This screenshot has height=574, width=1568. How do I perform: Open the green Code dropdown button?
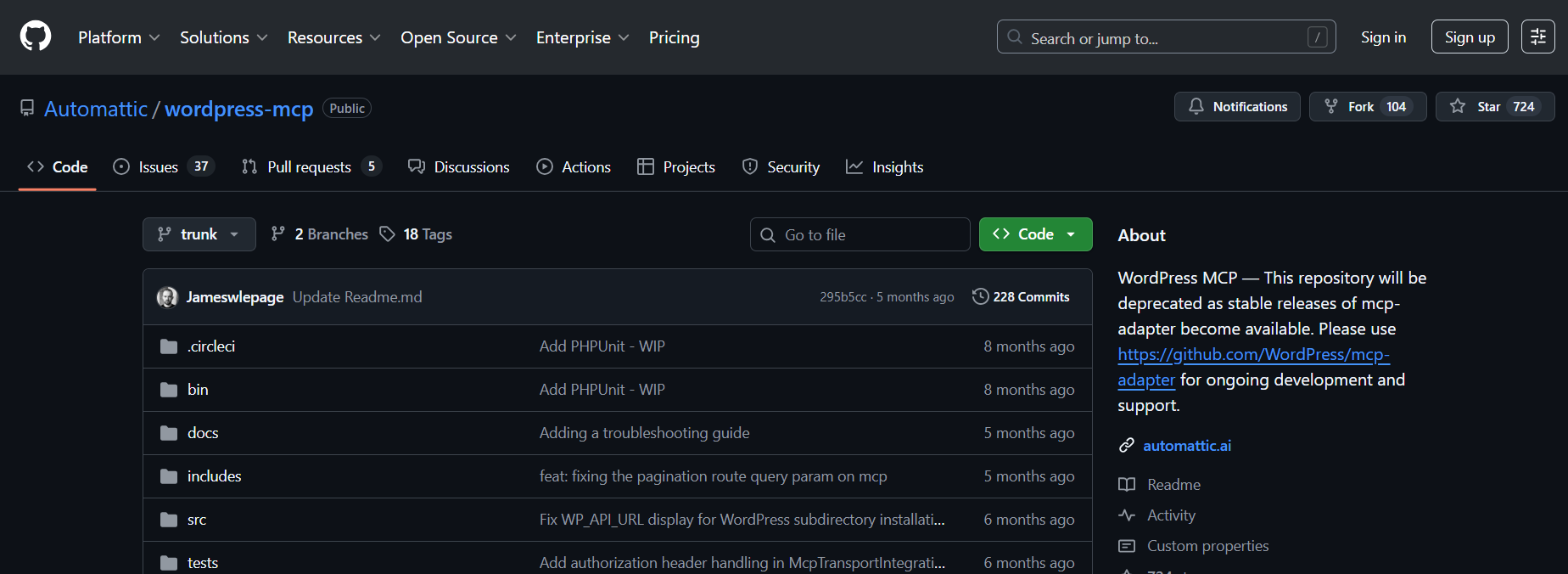coord(1035,234)
